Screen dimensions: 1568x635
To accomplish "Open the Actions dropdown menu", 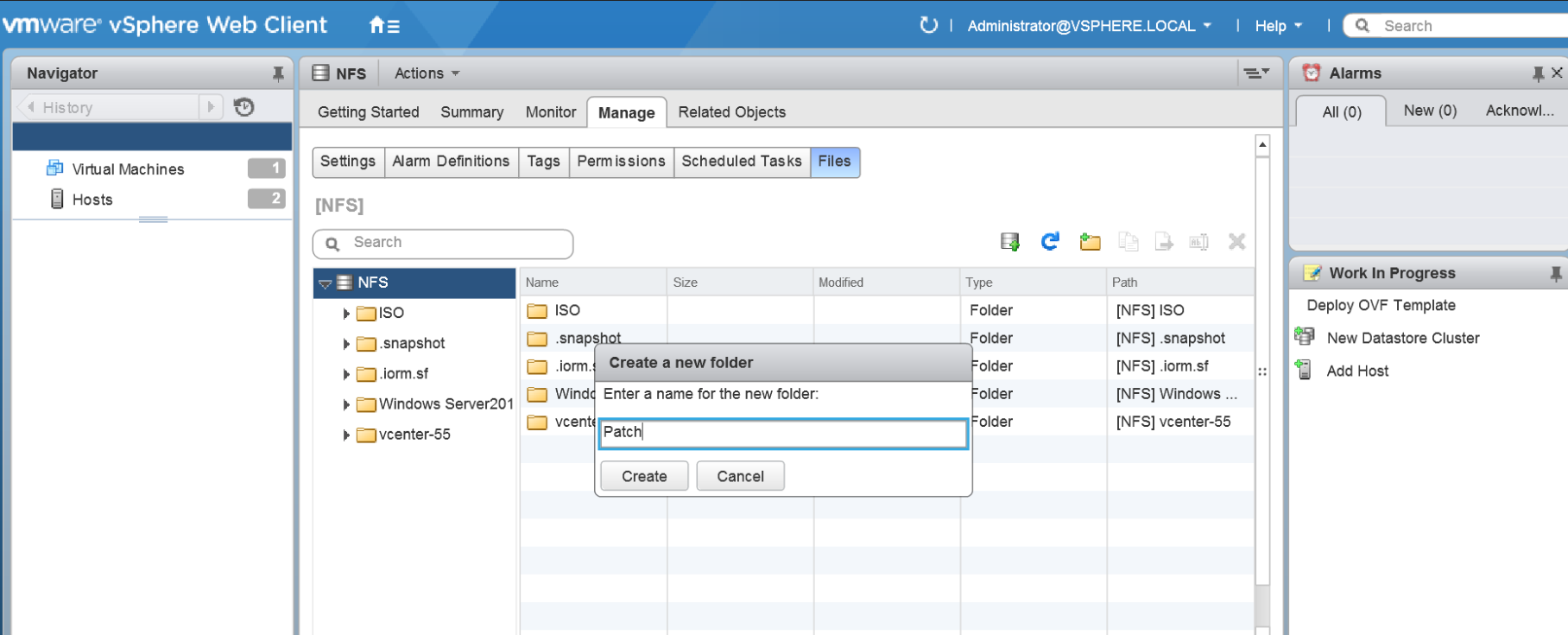I will tap(427, 73).
